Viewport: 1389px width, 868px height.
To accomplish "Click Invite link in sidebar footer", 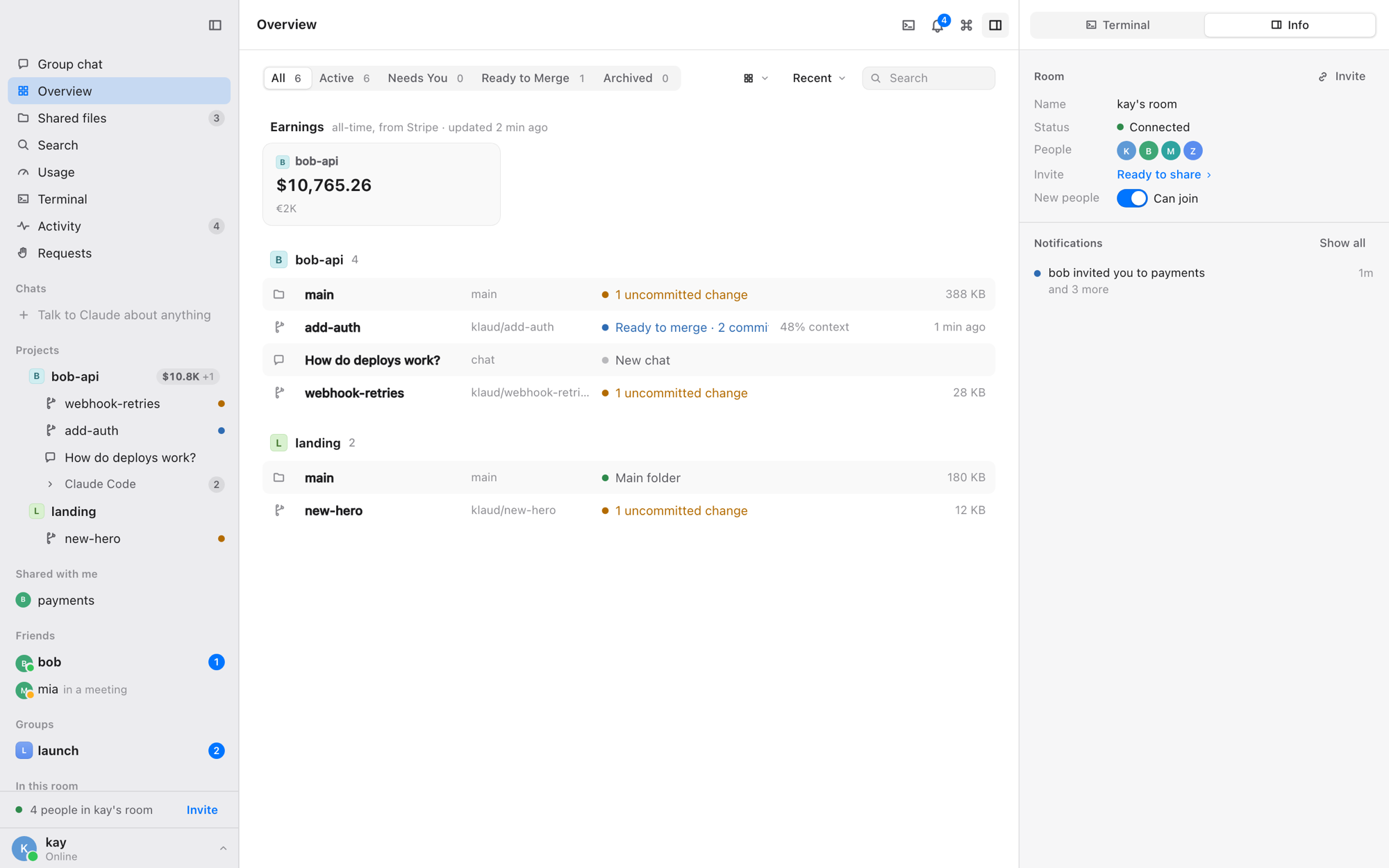I will click(202, 810).
